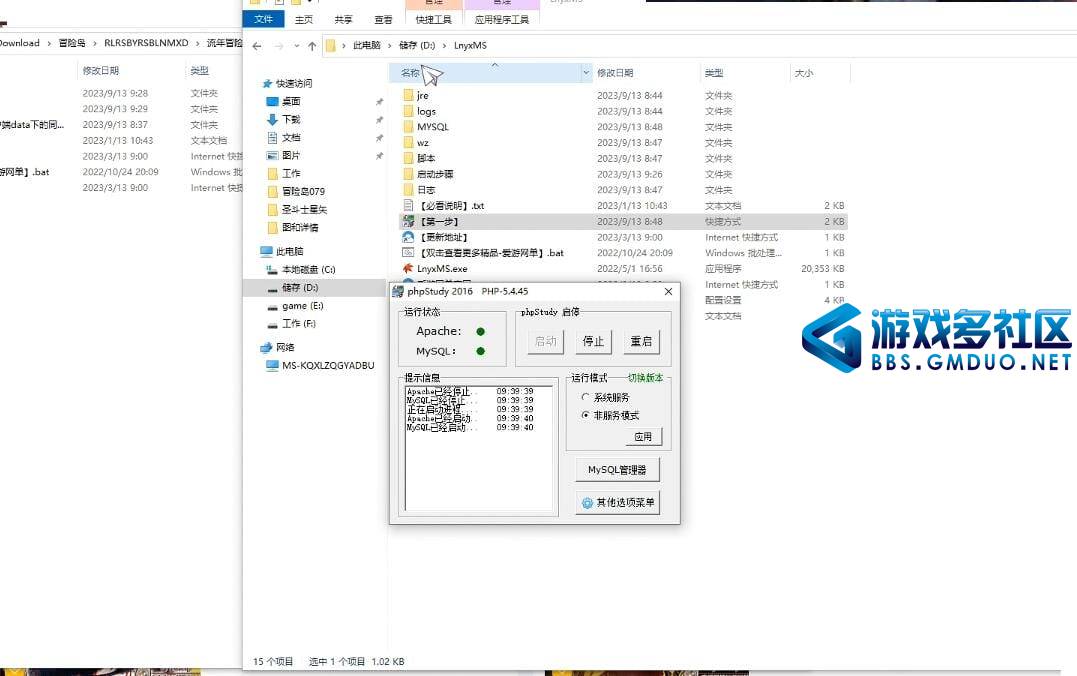Select the 脚本 folder row

[624, 159]
